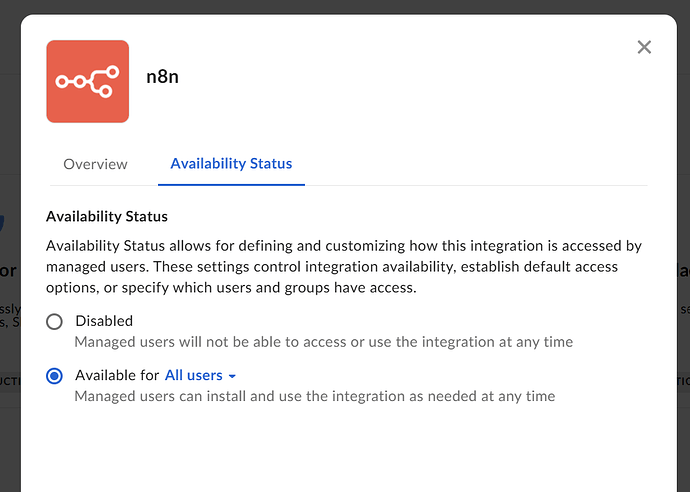Click the Available for label text
Image resolution: width=690 pixels, height=492 pixels.
[117, 376]
